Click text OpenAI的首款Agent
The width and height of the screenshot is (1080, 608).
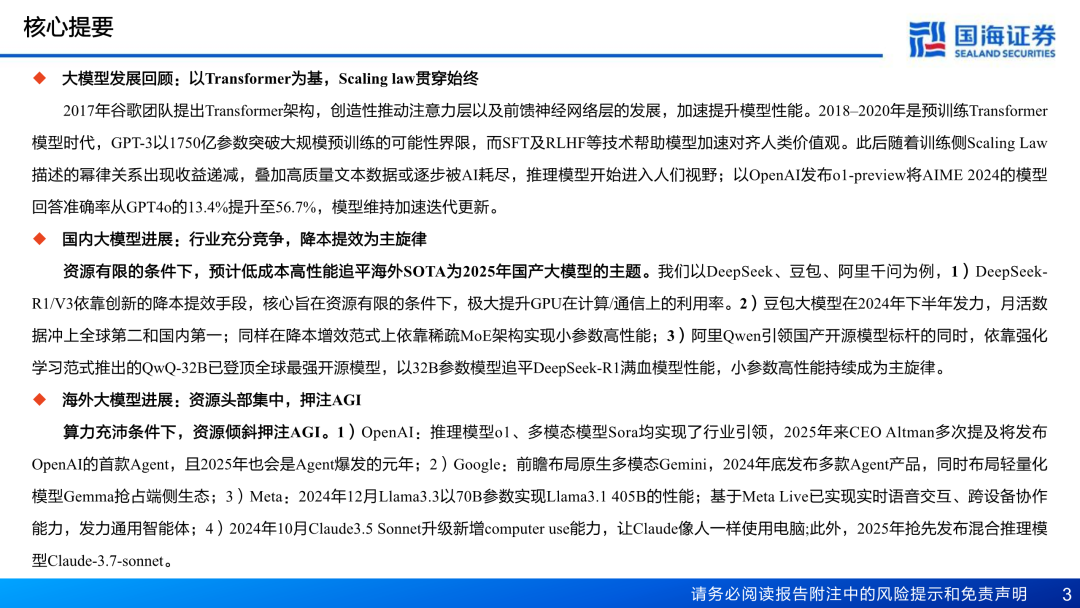point(101,464)
